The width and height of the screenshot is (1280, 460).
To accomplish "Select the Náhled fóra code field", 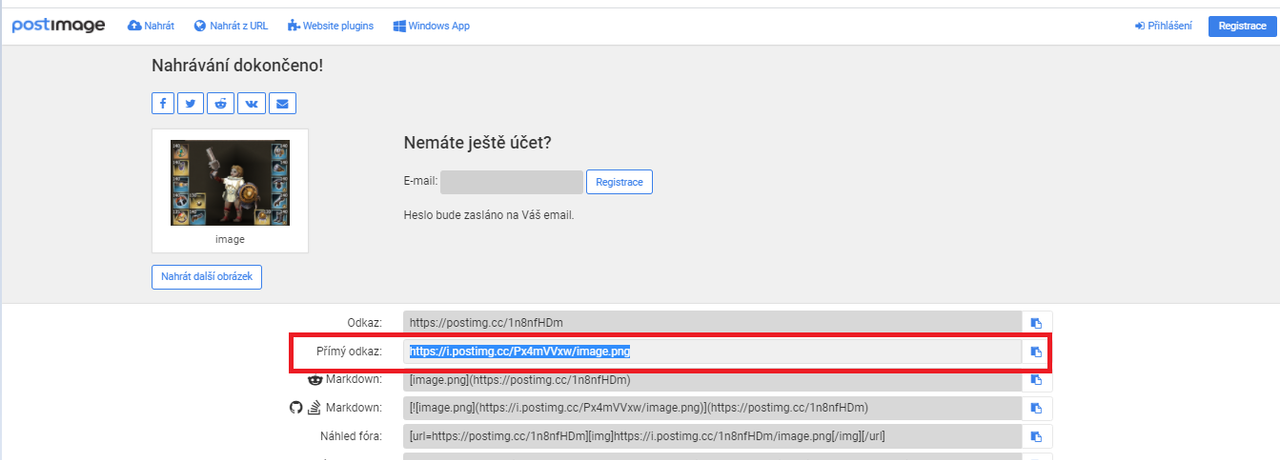I will point(712,437).
